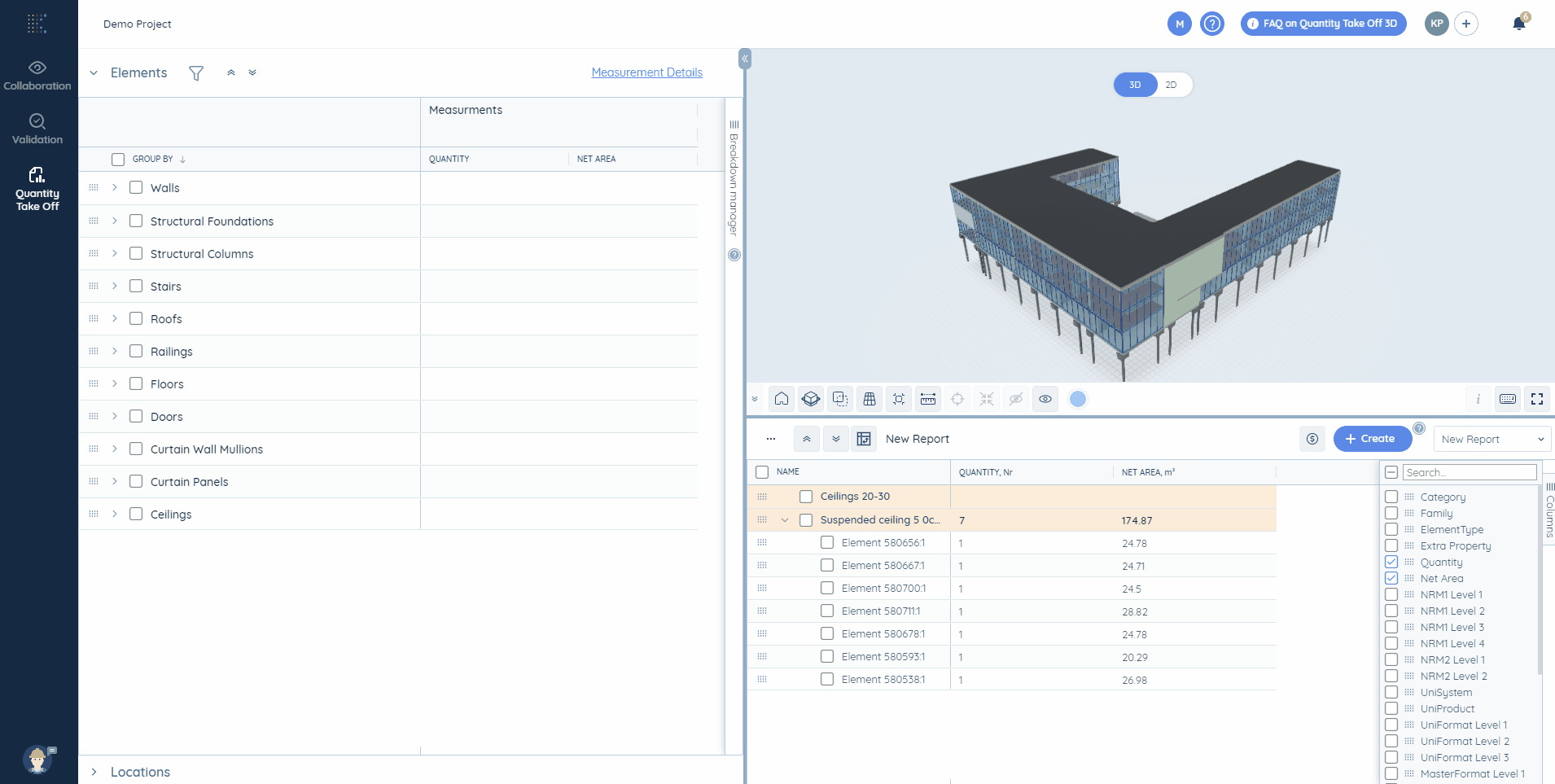This screenshot has width=1555, height=784.
Task: Open Quantity Take Off section
Action: pos(37,189)
